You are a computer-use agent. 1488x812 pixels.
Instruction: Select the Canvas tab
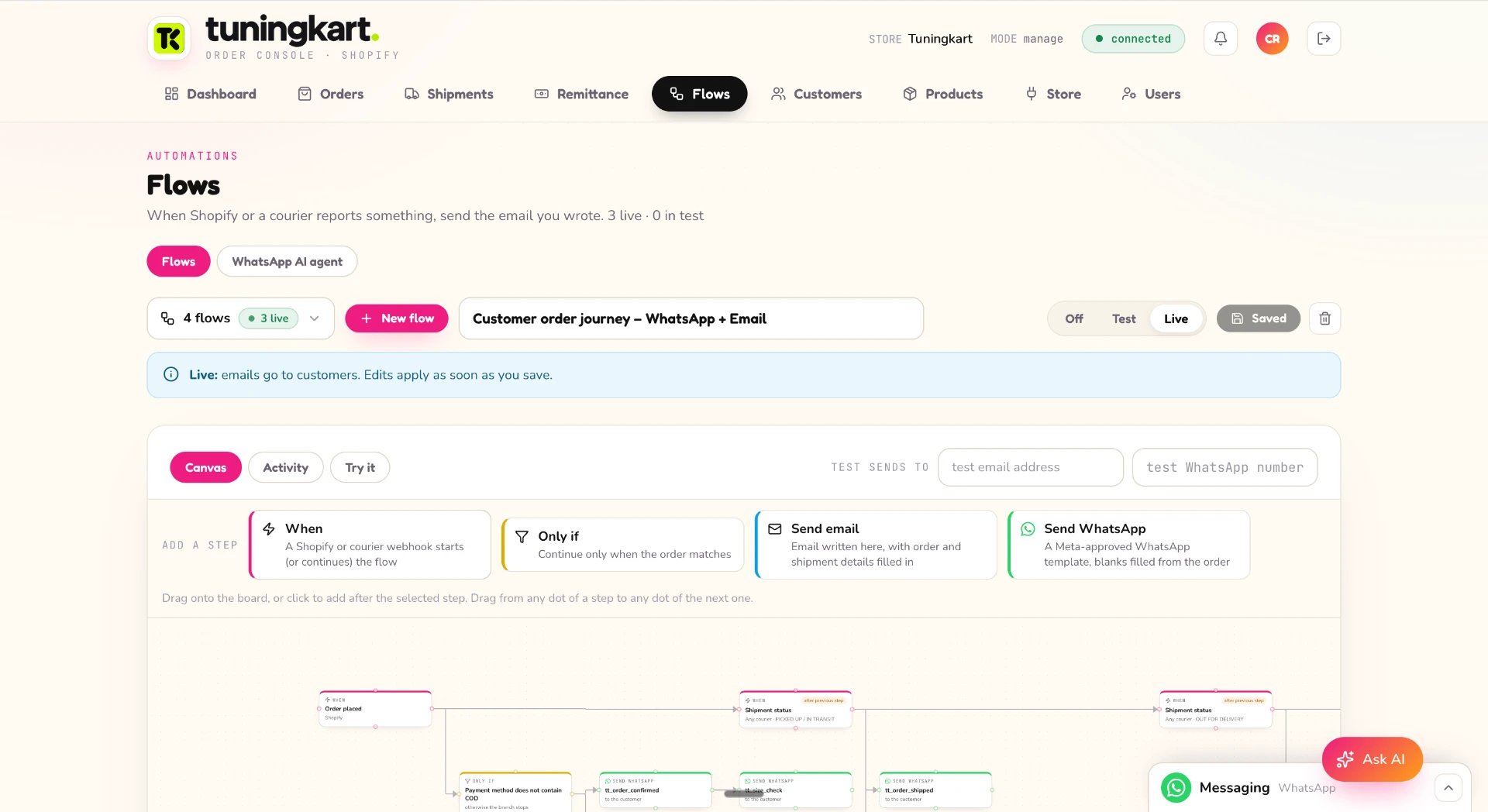click(205, 467)
